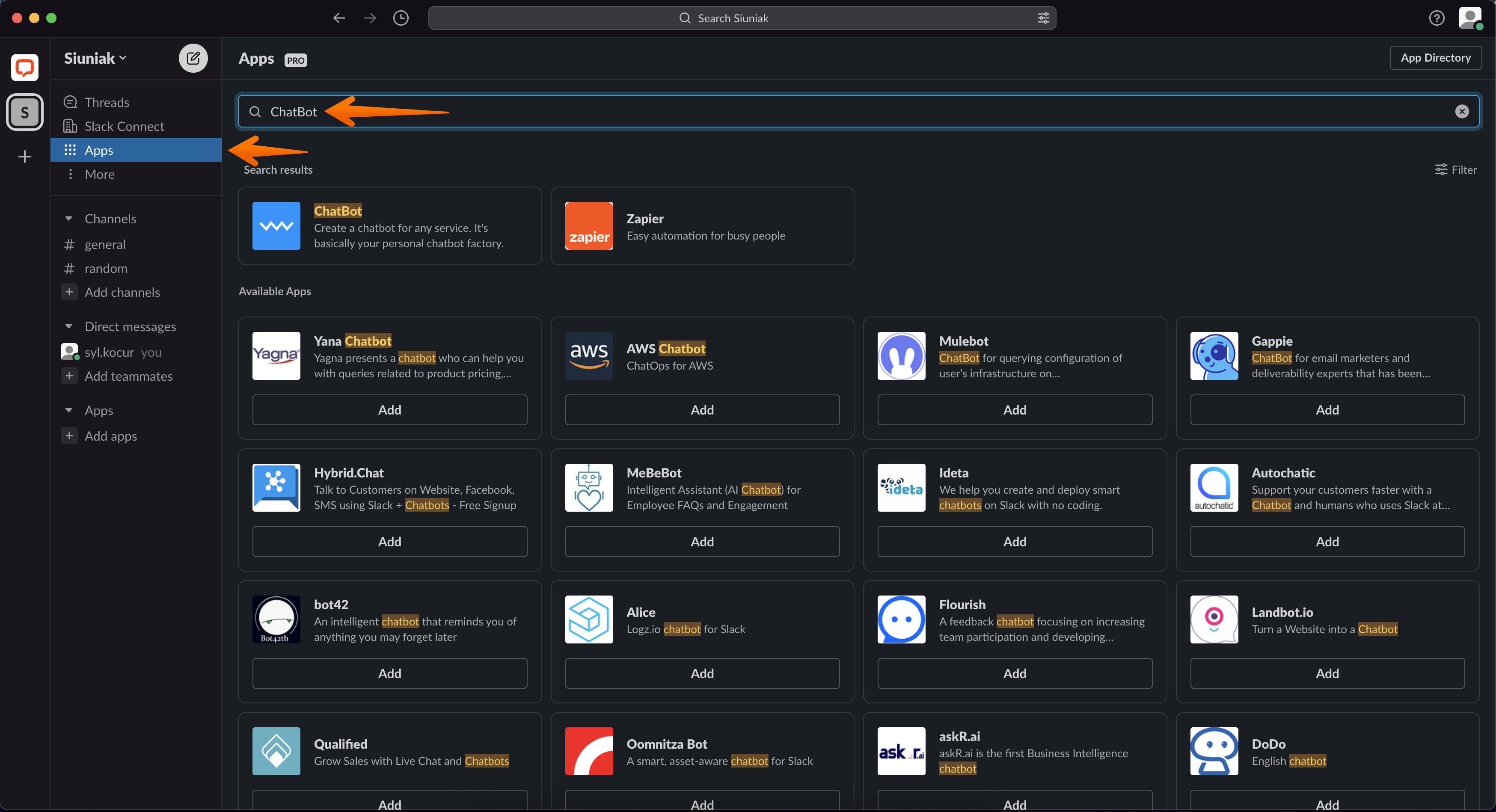
Task: Select the S workspace icon
Action: [24, 112]
